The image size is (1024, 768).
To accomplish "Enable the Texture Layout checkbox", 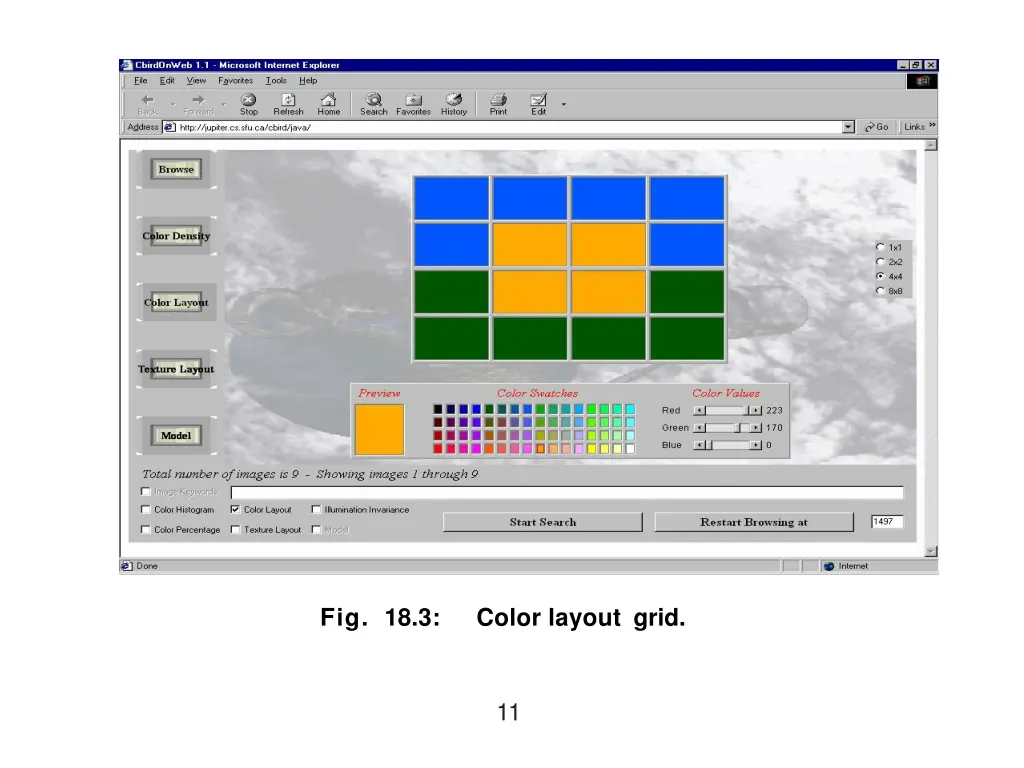I will click(235, 530).
